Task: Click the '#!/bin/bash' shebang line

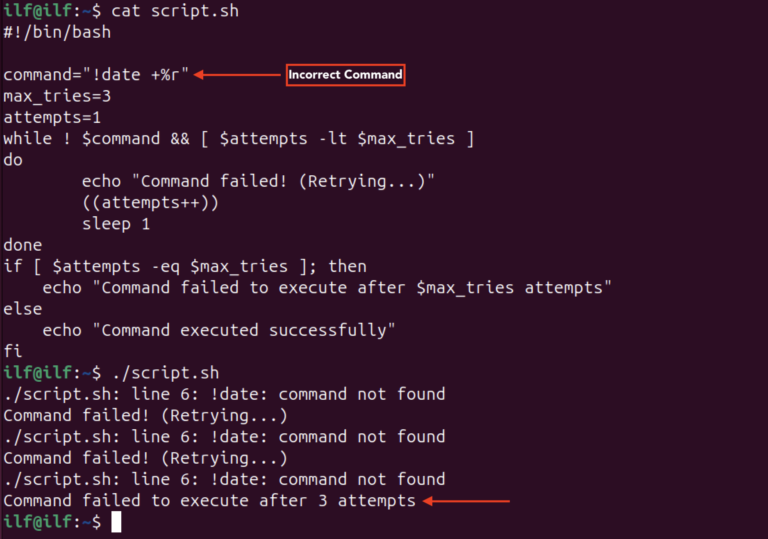Action: point(57,32)
